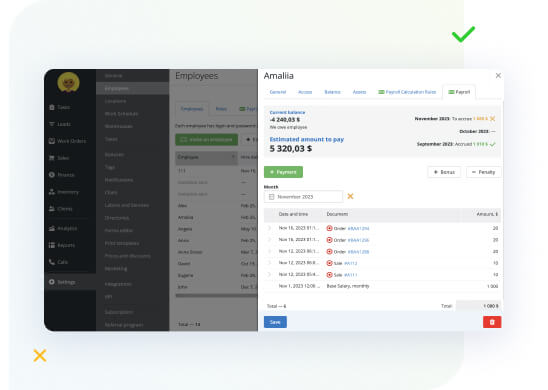Viewport: 548px width, 390px height.
Task: Expand the Sale #A111 payroll row
Action: pyautogui.click(x=269, y=274)
